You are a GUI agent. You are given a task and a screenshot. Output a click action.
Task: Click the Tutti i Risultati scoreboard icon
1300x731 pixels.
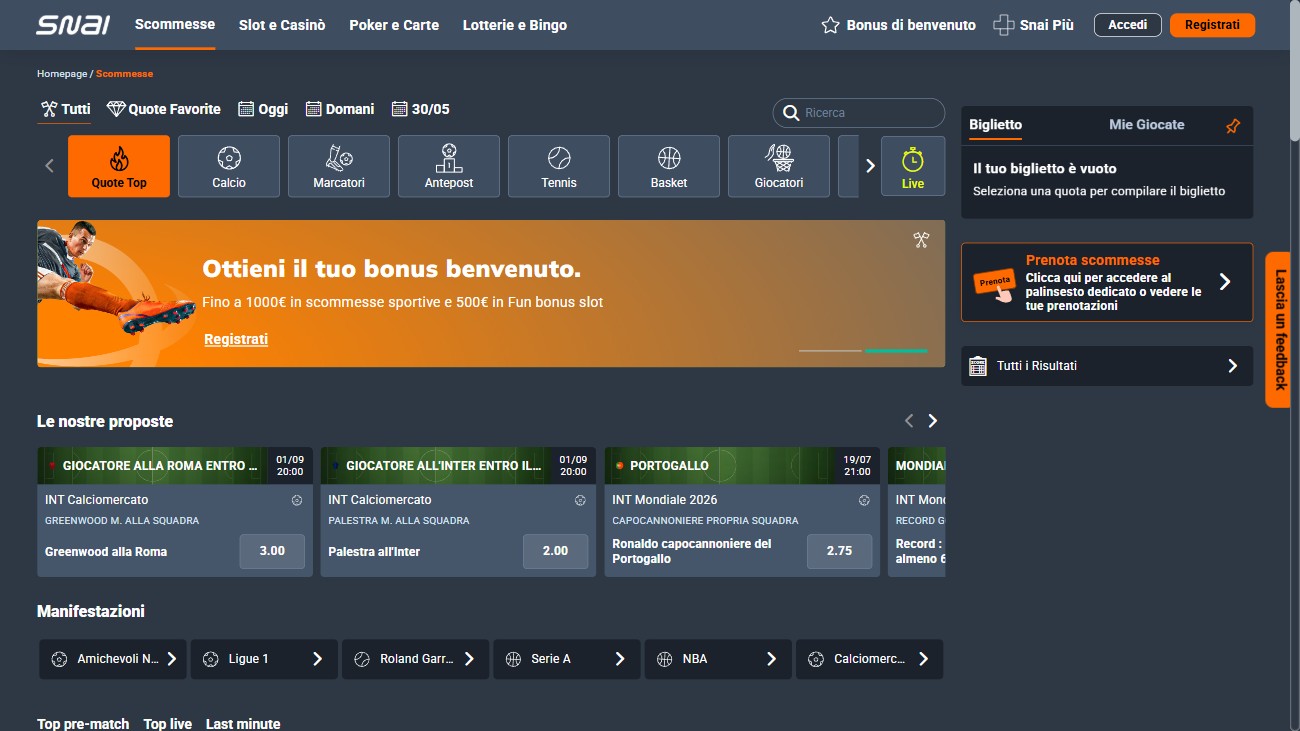(978, 366)
